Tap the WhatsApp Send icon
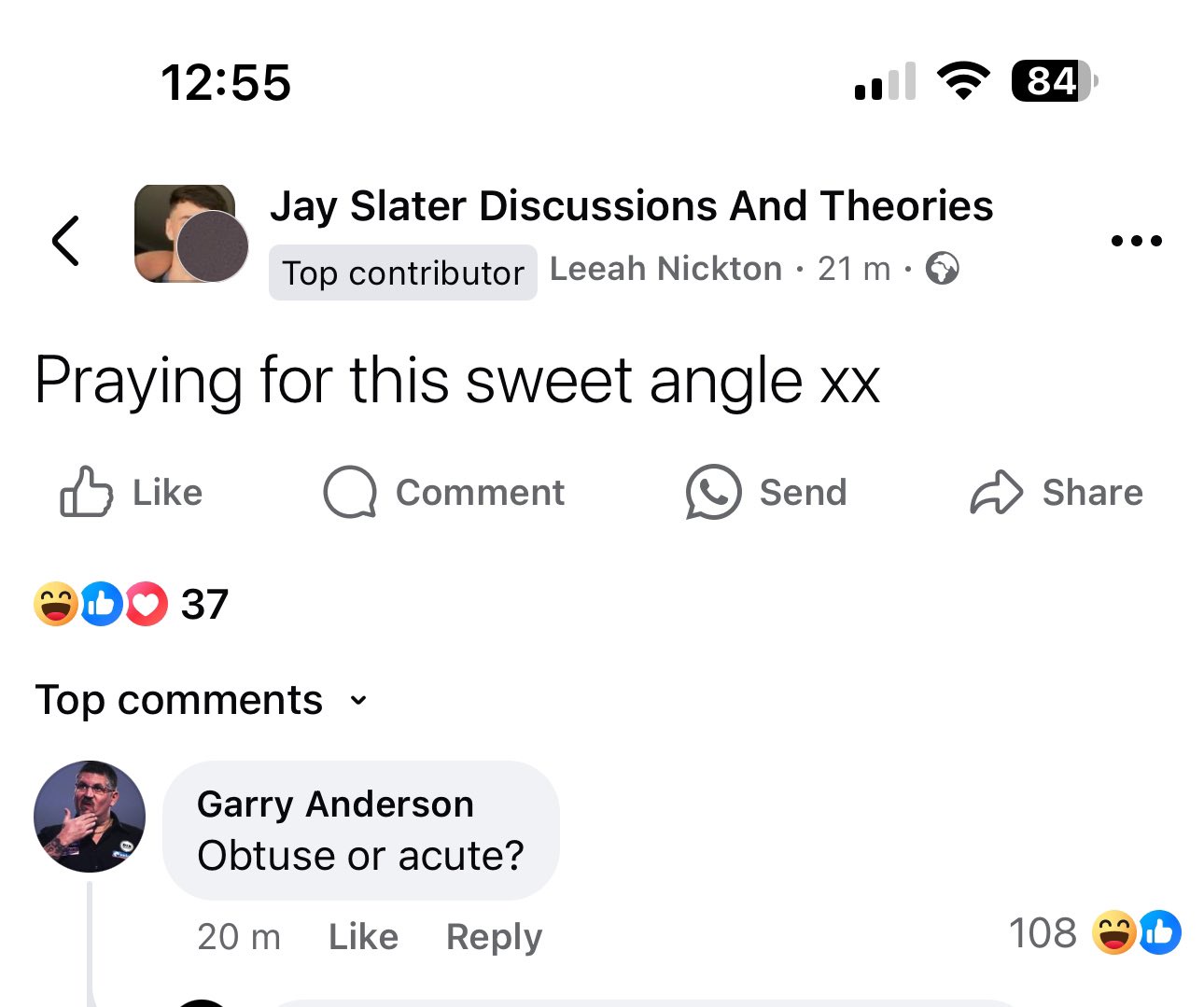Screen dimensions: 1204x1007 pyautogui.click(x=713, y=492)
